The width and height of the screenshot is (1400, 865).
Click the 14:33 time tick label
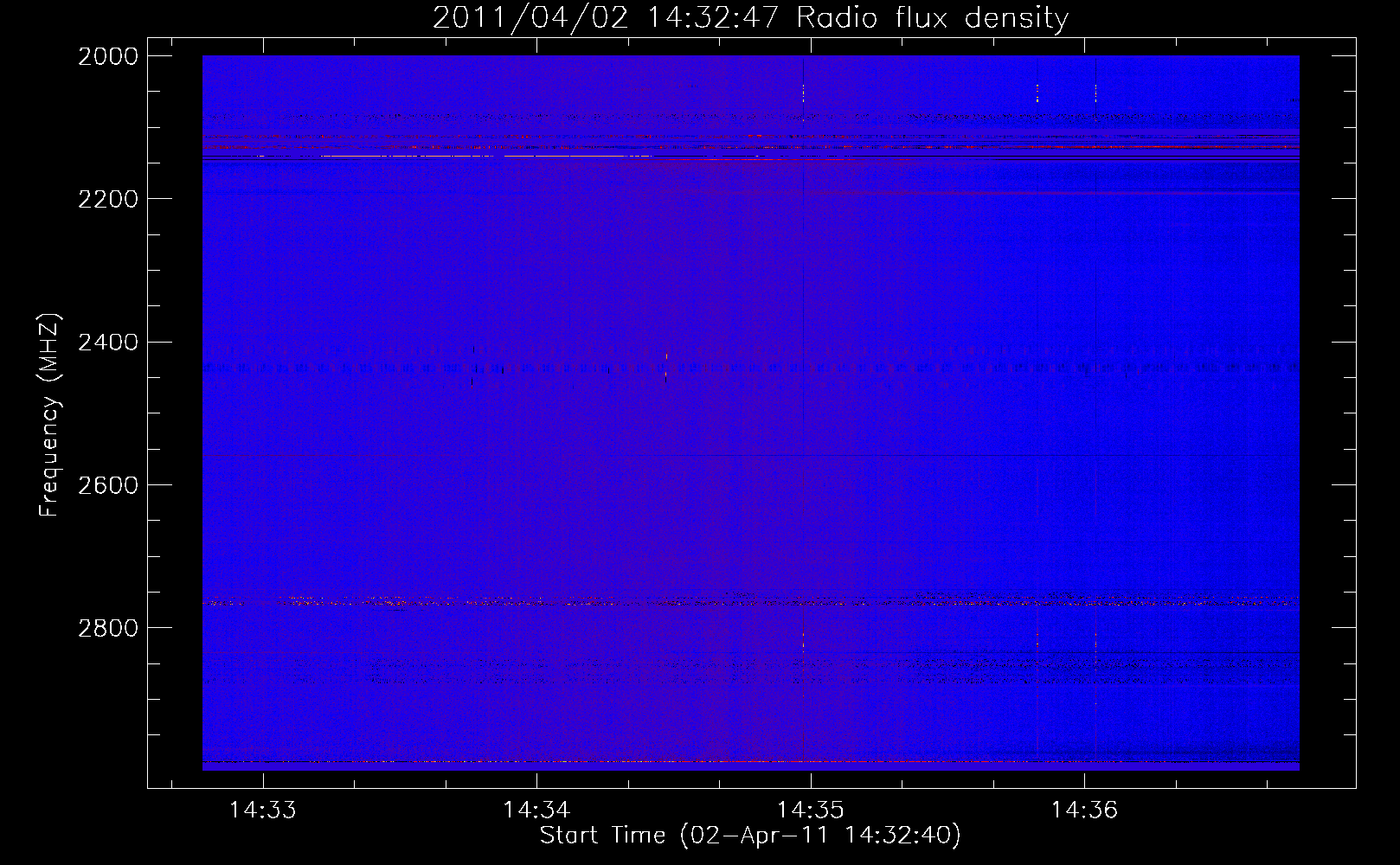(x=262, y=811)
